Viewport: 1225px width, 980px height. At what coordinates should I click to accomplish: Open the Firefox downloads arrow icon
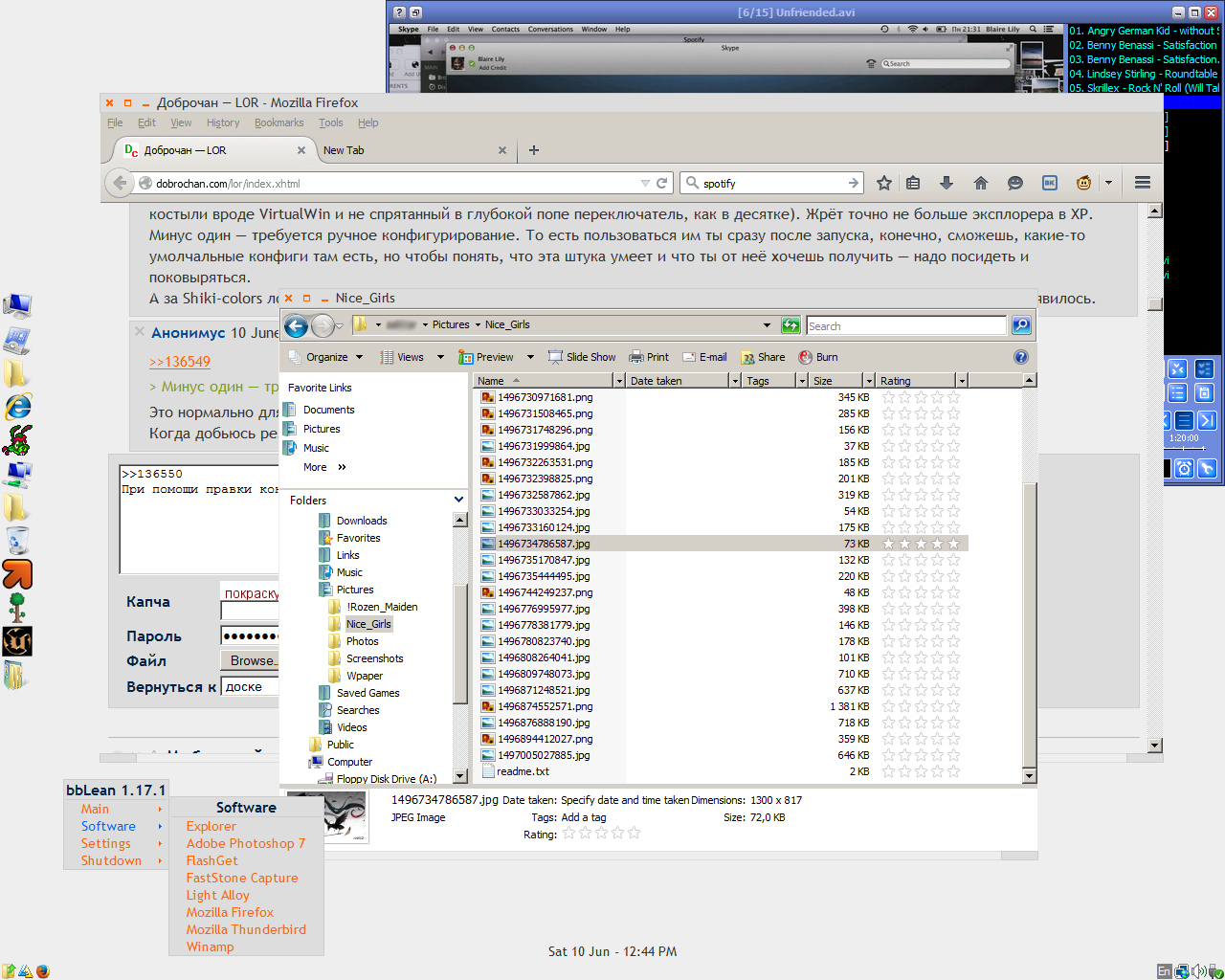point(947,183)
